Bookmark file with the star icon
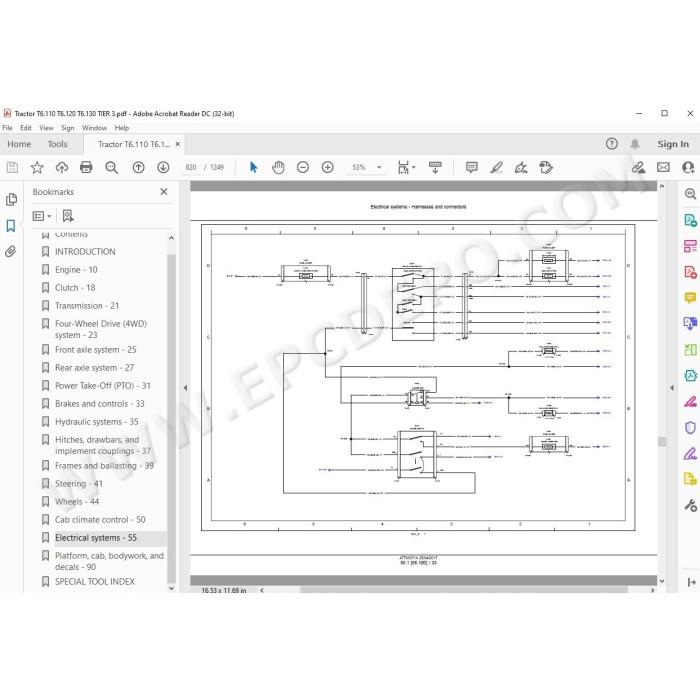 click(x=37, y=167)
